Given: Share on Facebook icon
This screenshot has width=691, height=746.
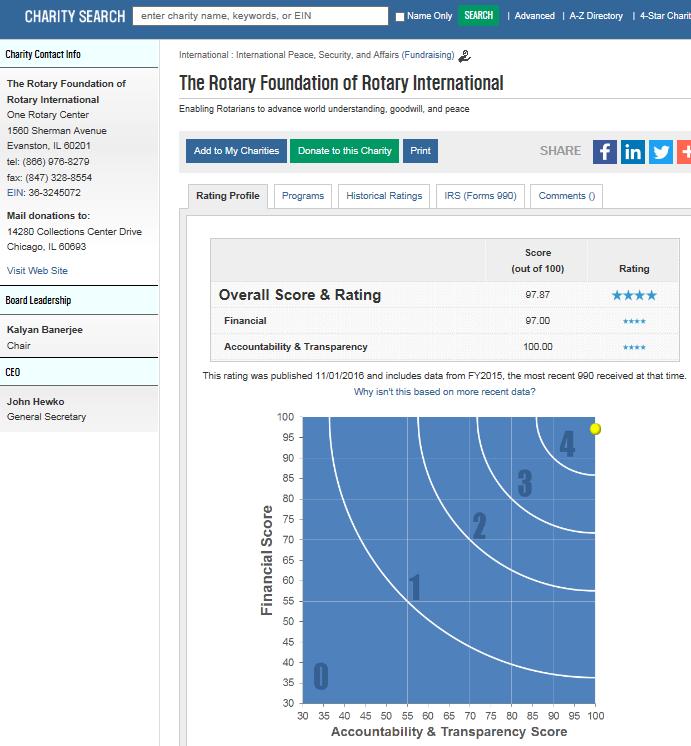Looking at the screenshot, I should (x=604, y=152).
